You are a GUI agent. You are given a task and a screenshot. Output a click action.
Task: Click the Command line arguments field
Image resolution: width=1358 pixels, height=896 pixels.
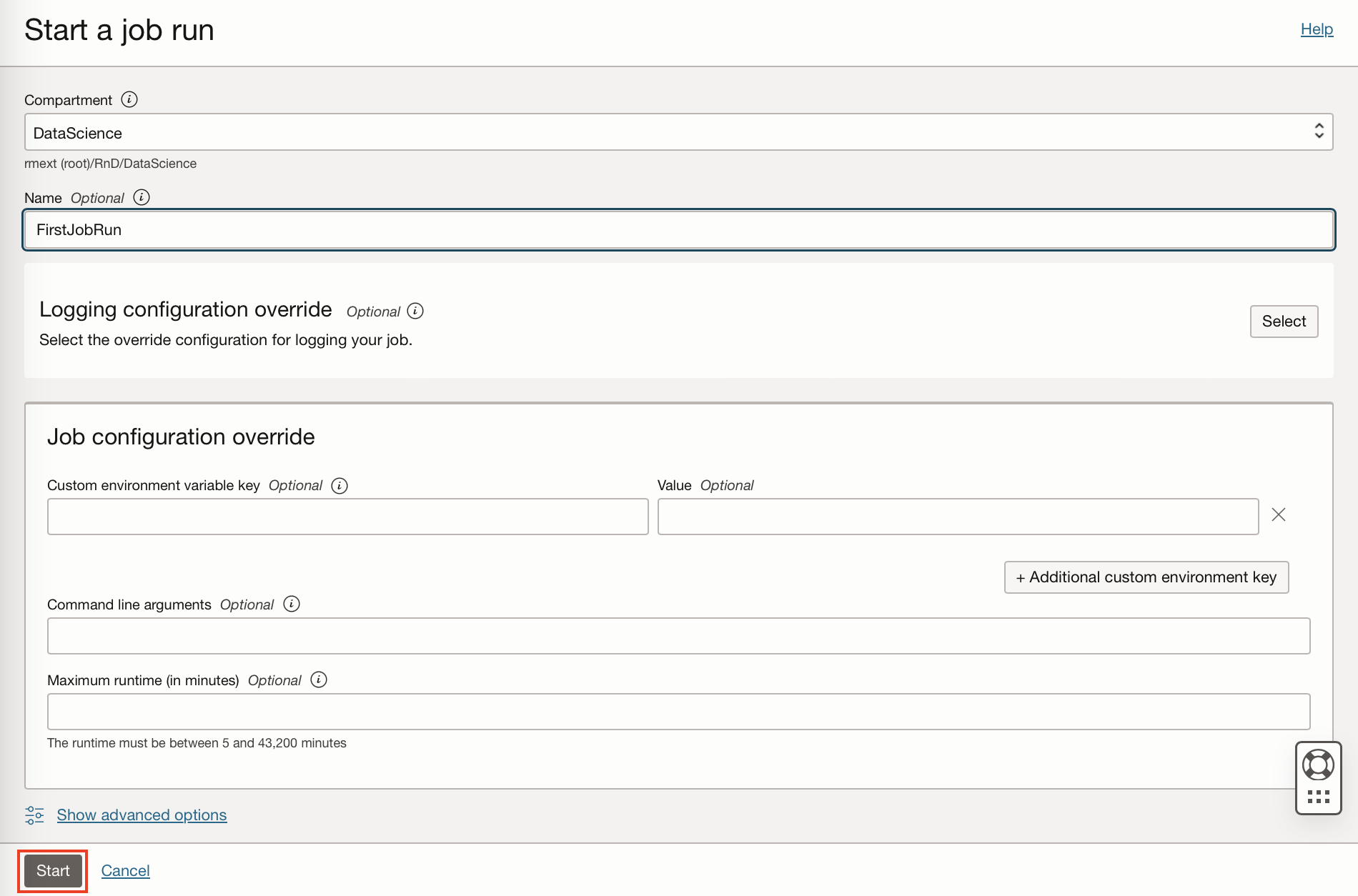[679, 635]
